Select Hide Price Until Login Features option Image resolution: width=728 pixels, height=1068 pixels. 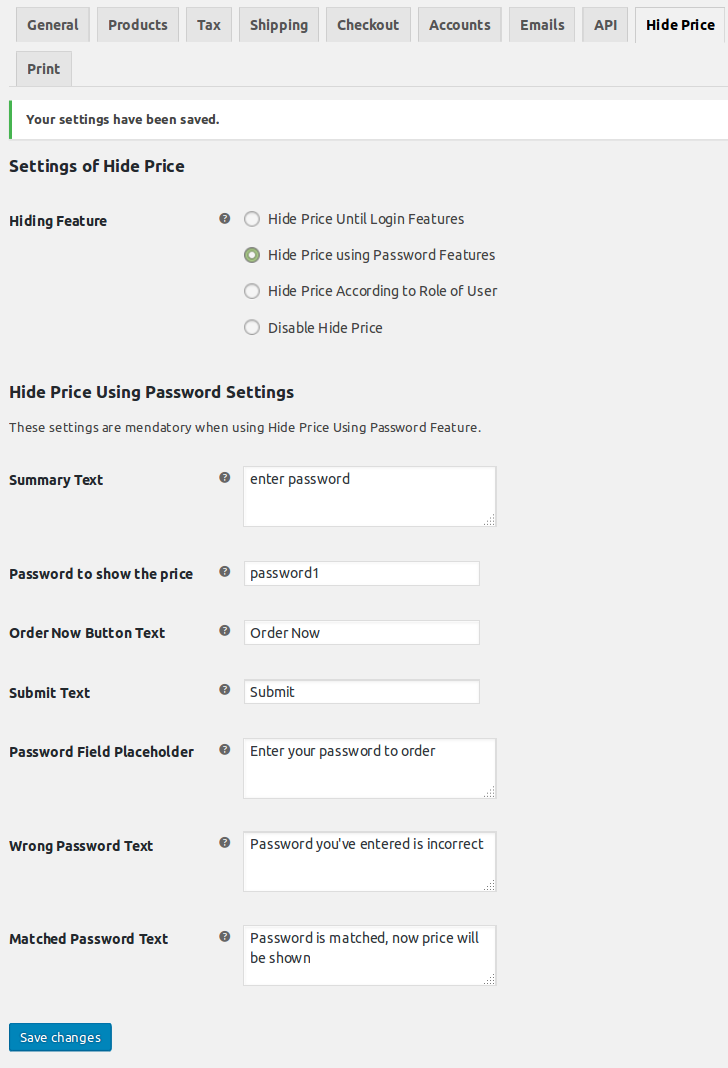click(x=252, y=219)
